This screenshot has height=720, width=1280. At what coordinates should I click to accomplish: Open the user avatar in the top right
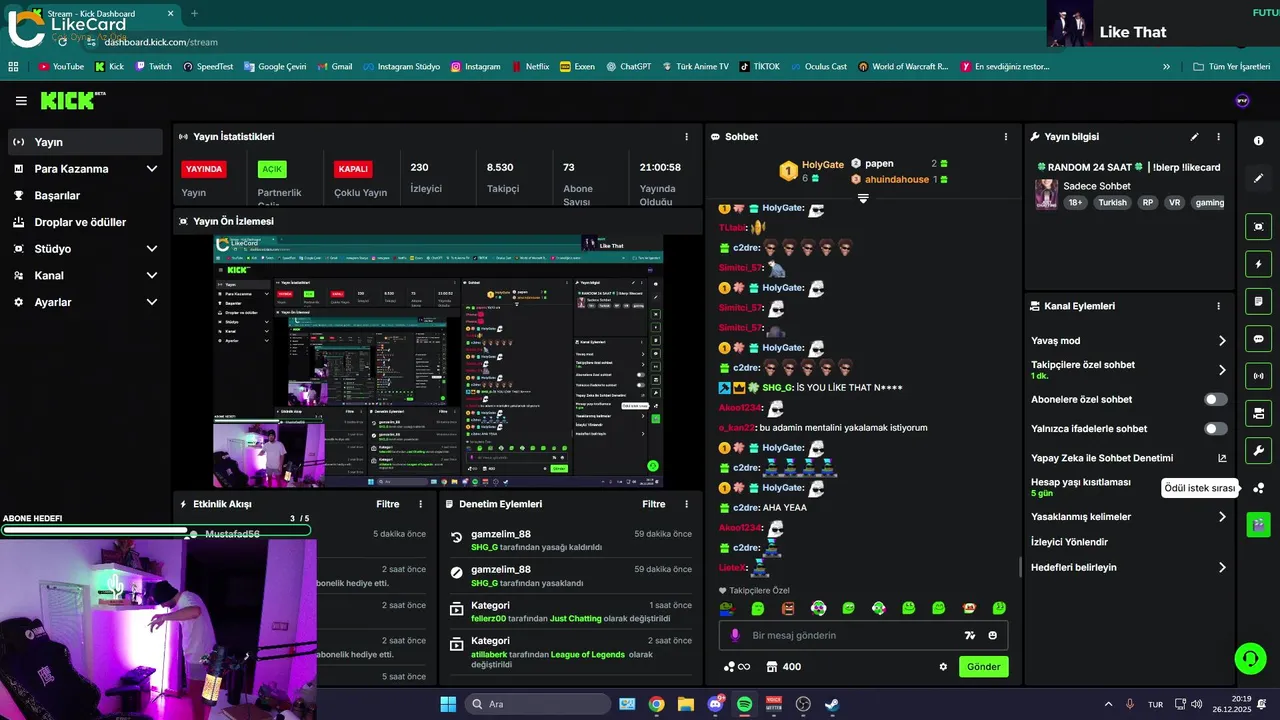point(1242,101)
